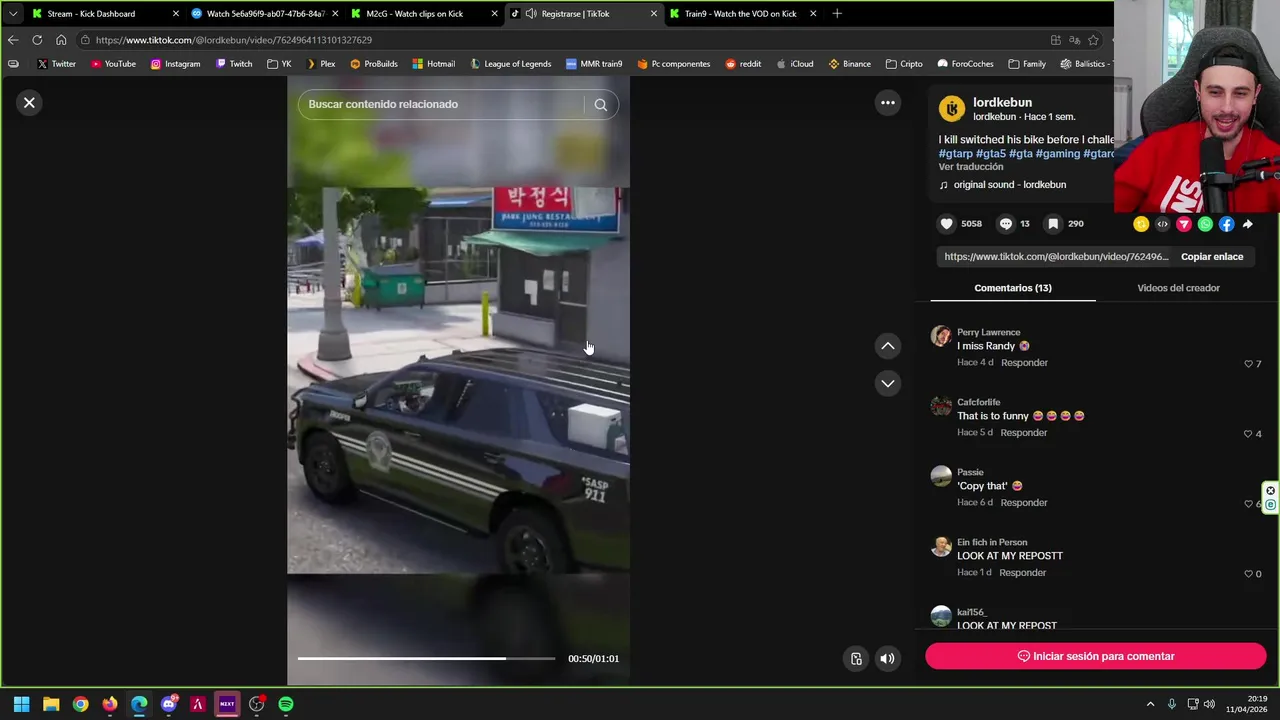Show hidden tray icons chevron
The height and width of the screenshot is (720, 1280).
(x=1150, y=704)
